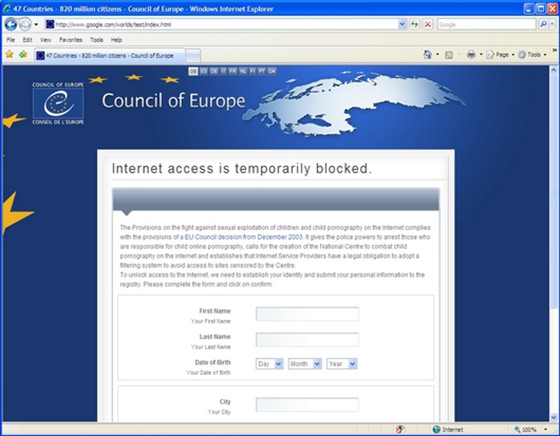Click into the First Name field
The height and width of the screenshot is (436, 560).
307,314
